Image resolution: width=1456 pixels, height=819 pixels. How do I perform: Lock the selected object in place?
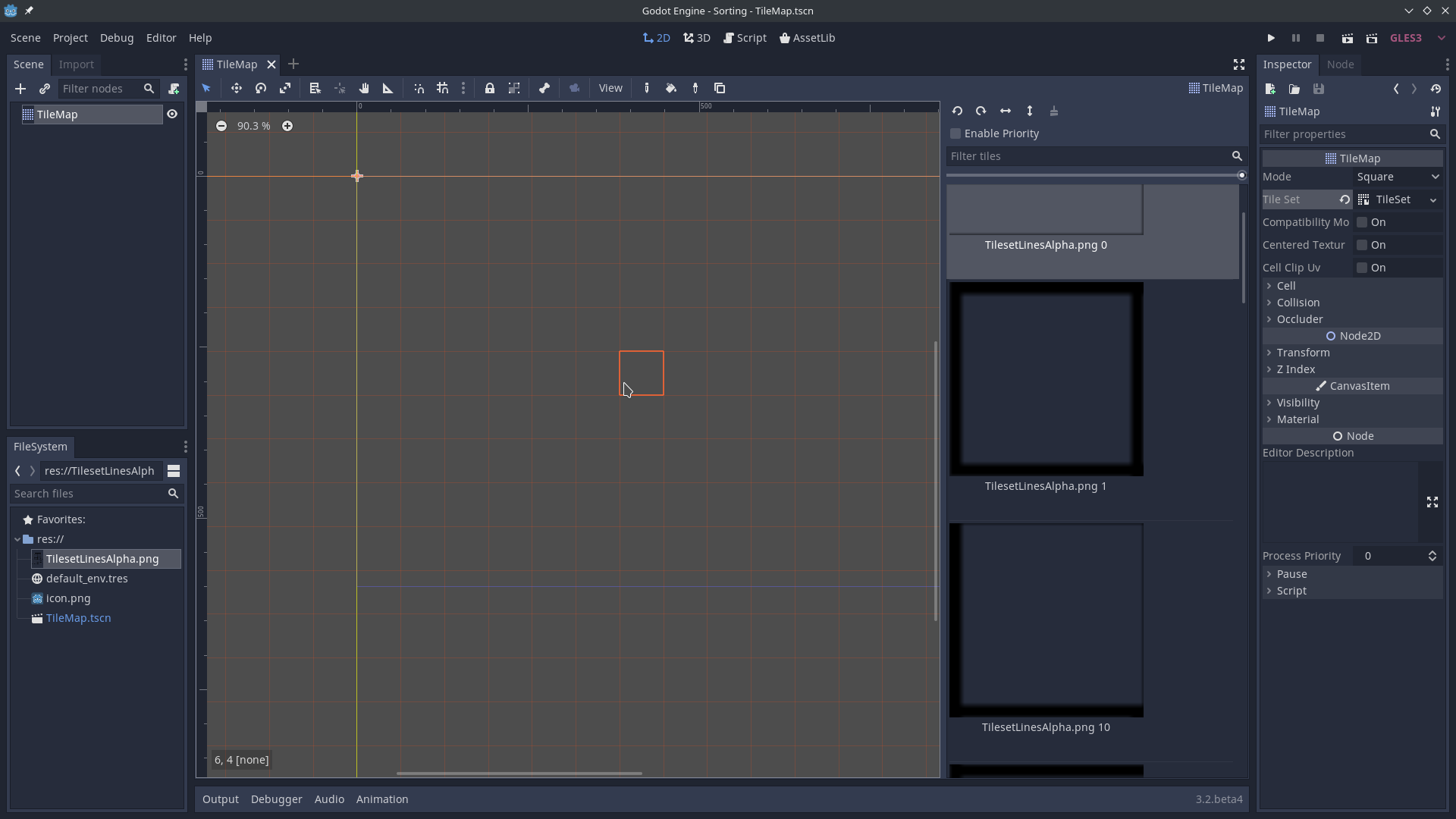(x=490, y=88)
